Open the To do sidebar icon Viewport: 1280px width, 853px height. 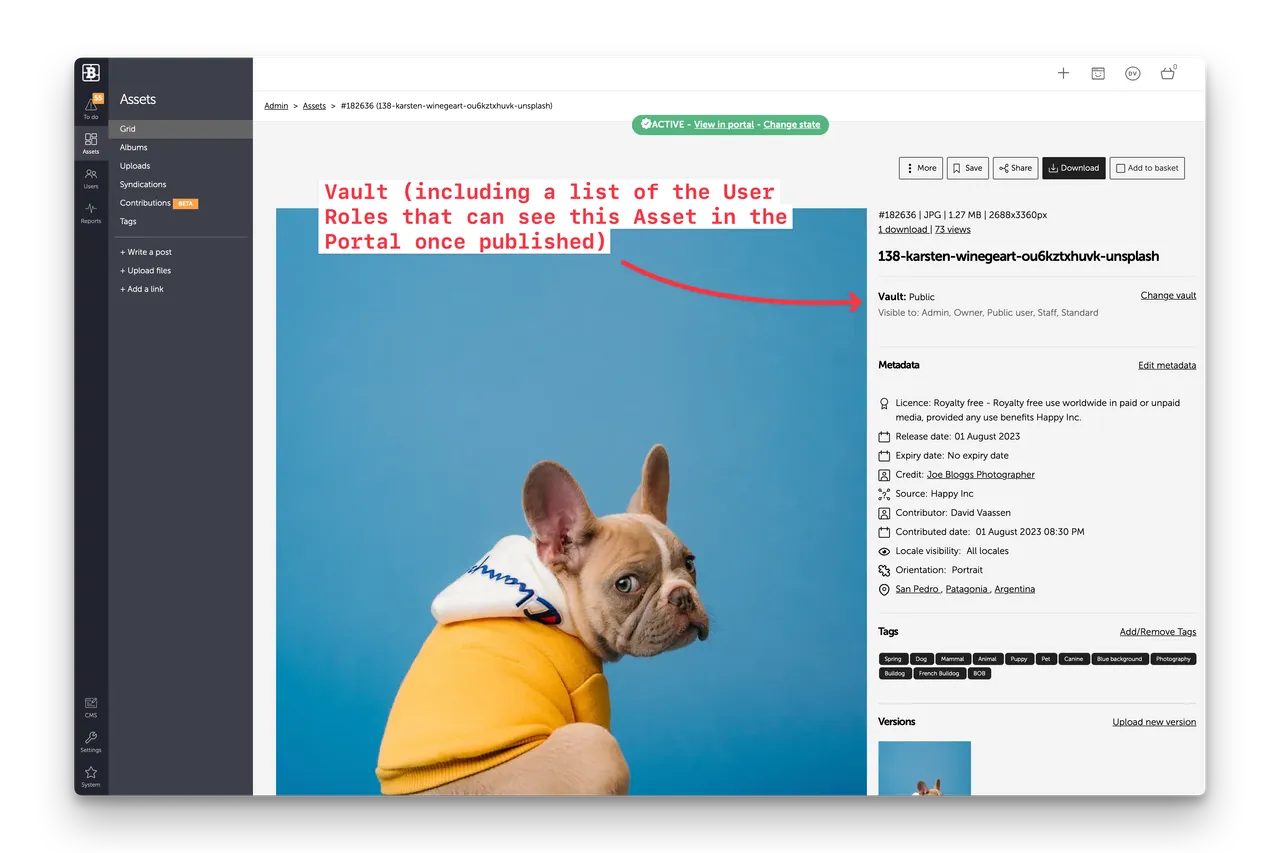(x=91, y=107)
